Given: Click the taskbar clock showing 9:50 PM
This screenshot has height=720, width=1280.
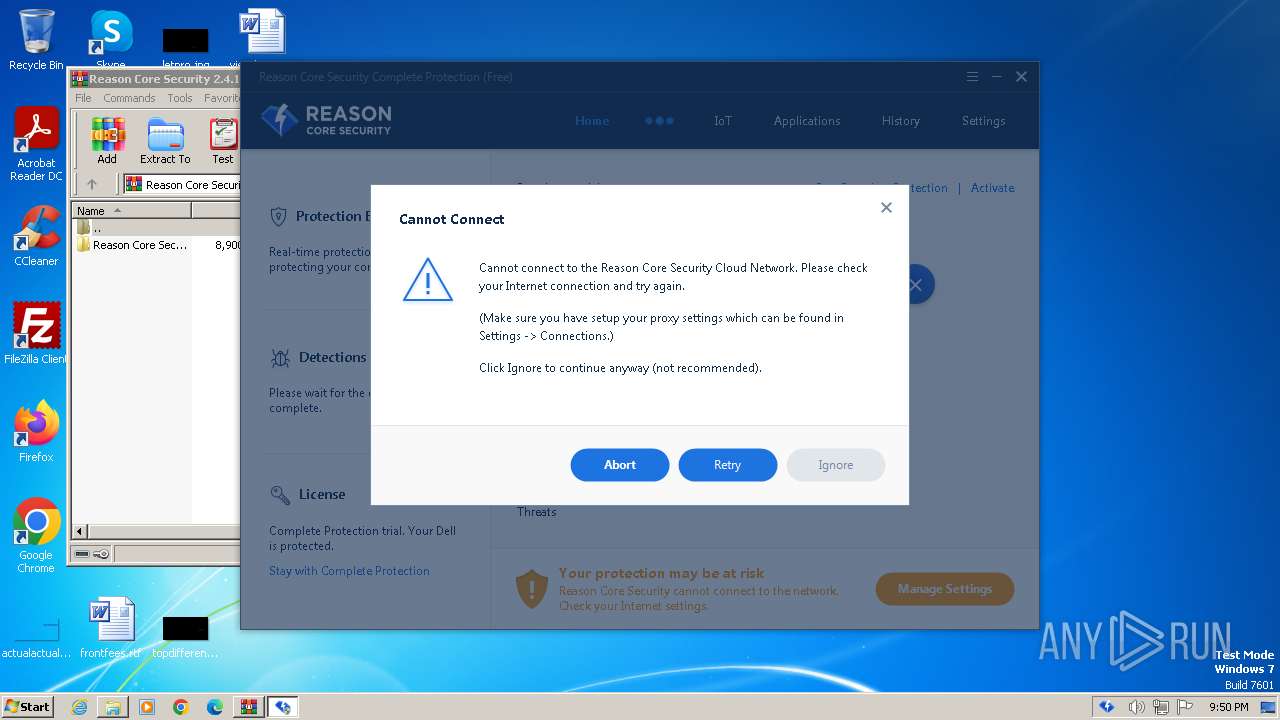Looking at the screenshot, I should 1228,707.
